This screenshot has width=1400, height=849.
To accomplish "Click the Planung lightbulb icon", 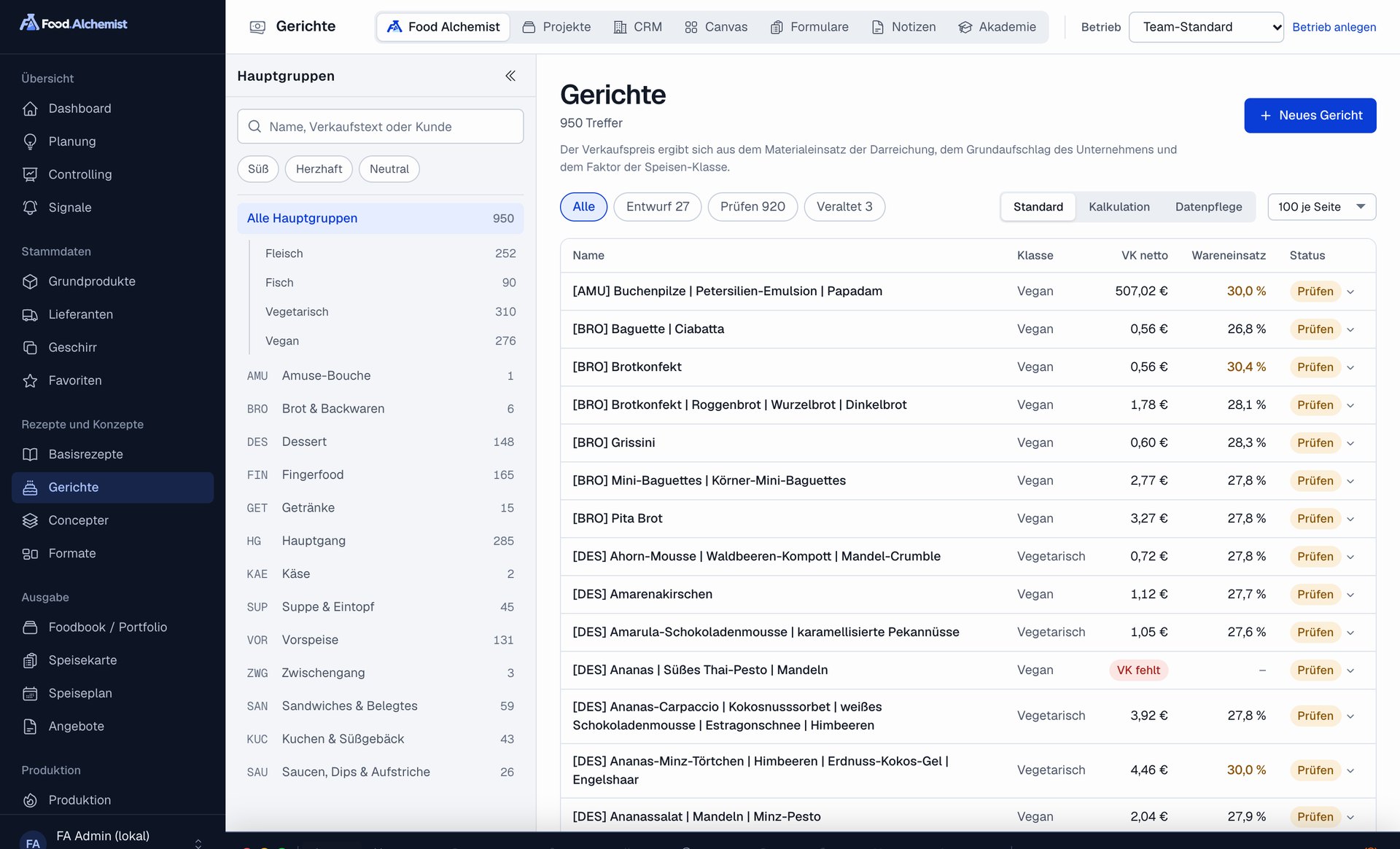I will [30, 141].
